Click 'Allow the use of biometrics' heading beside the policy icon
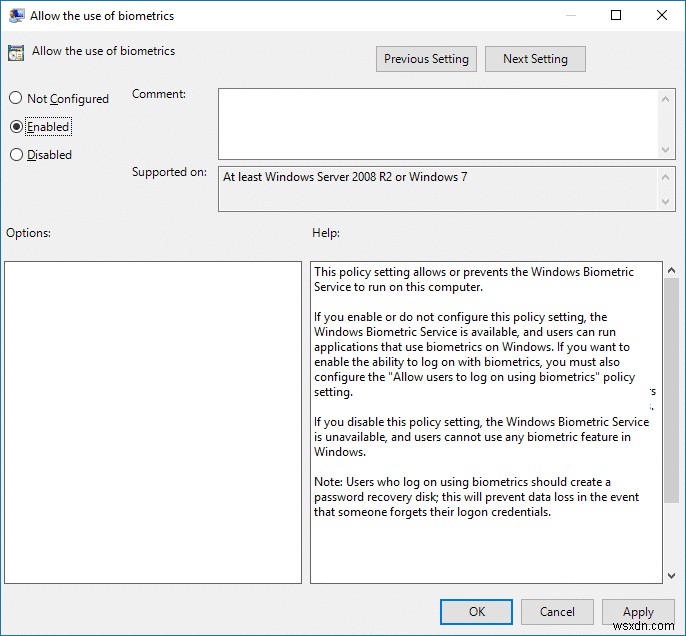This screenshot has width=686, height=636. click(103, 51)
